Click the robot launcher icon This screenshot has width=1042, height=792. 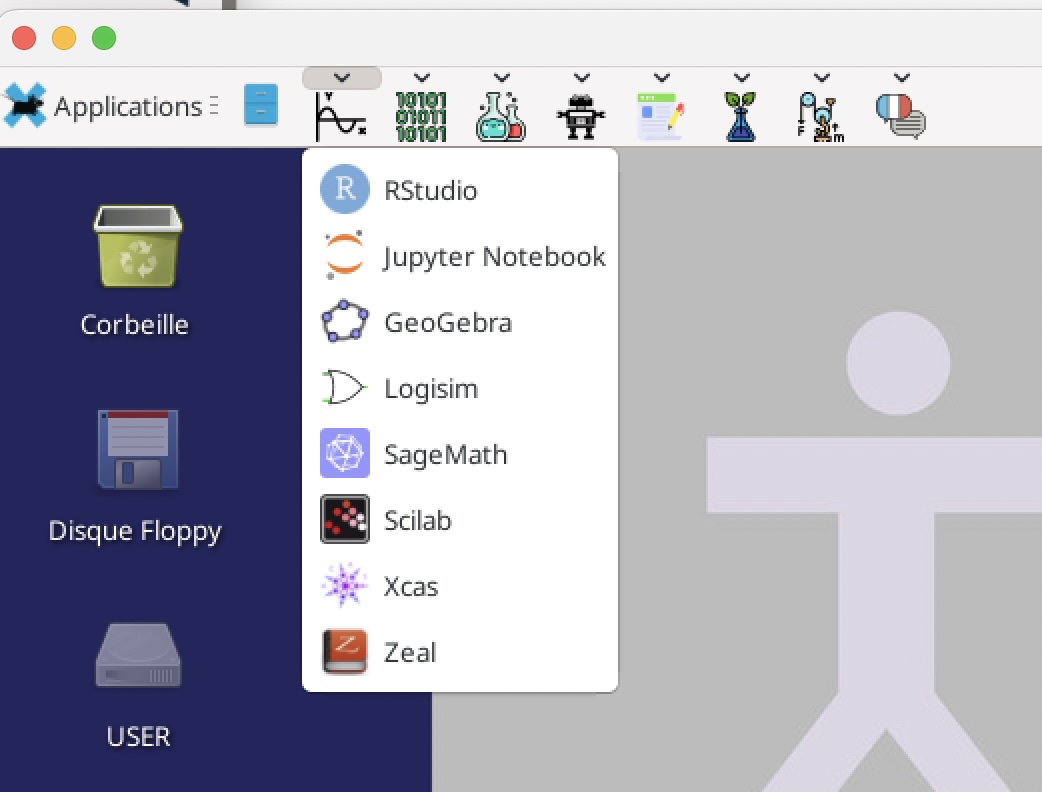[581, 117]
